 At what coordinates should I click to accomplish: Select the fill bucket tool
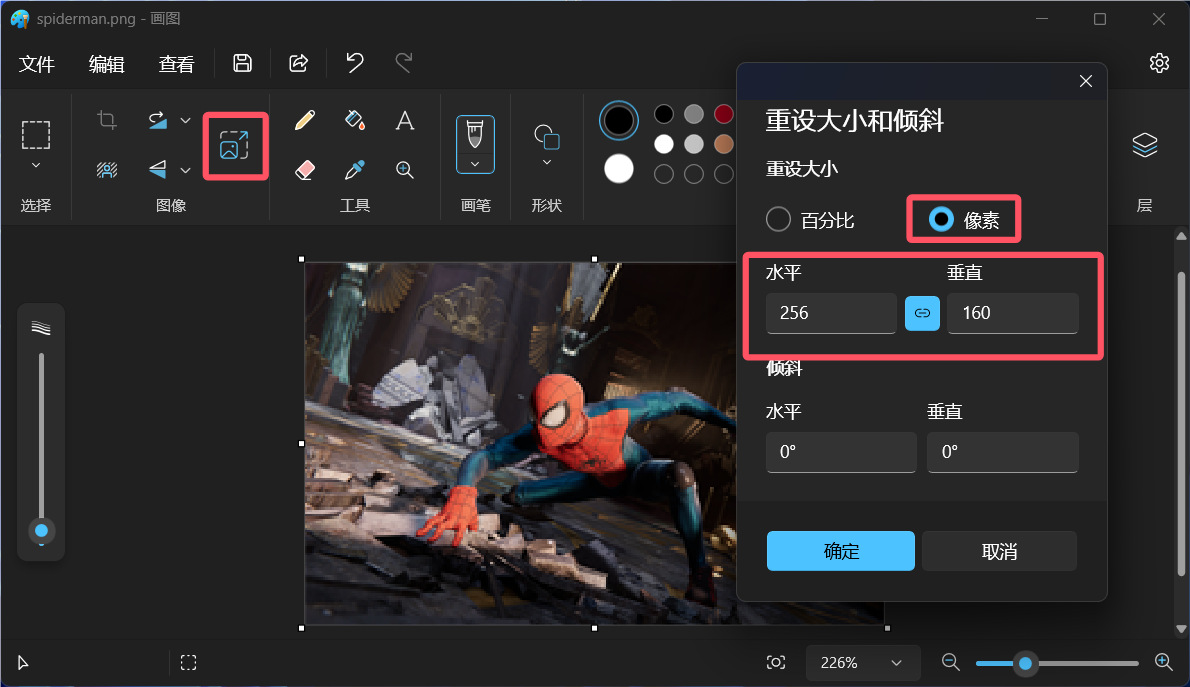[354, 120]
